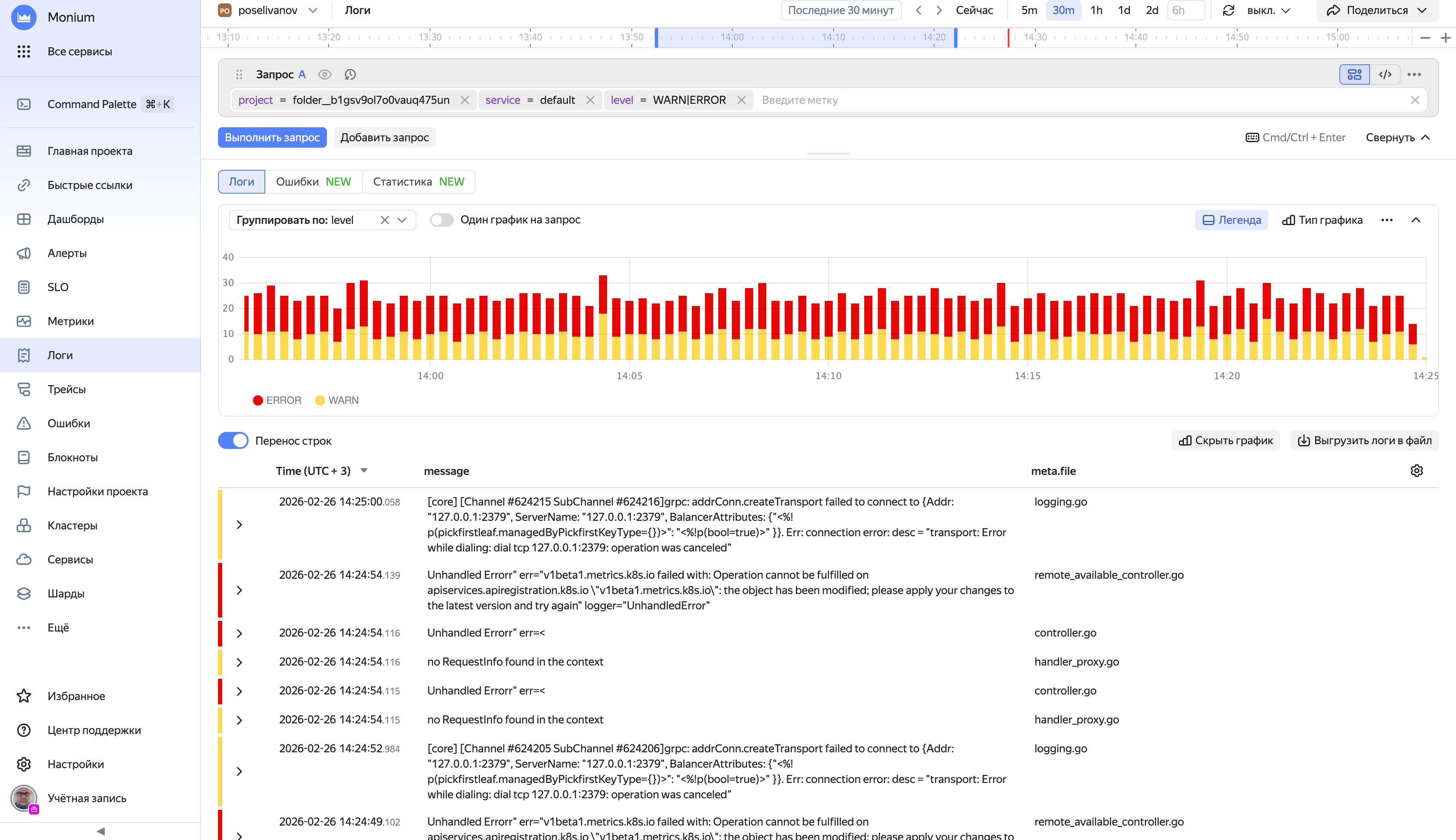Screen dimensions: 1456x840
Task: Disable the Перенос строк toggle
Action: click(x=233, y=440)
